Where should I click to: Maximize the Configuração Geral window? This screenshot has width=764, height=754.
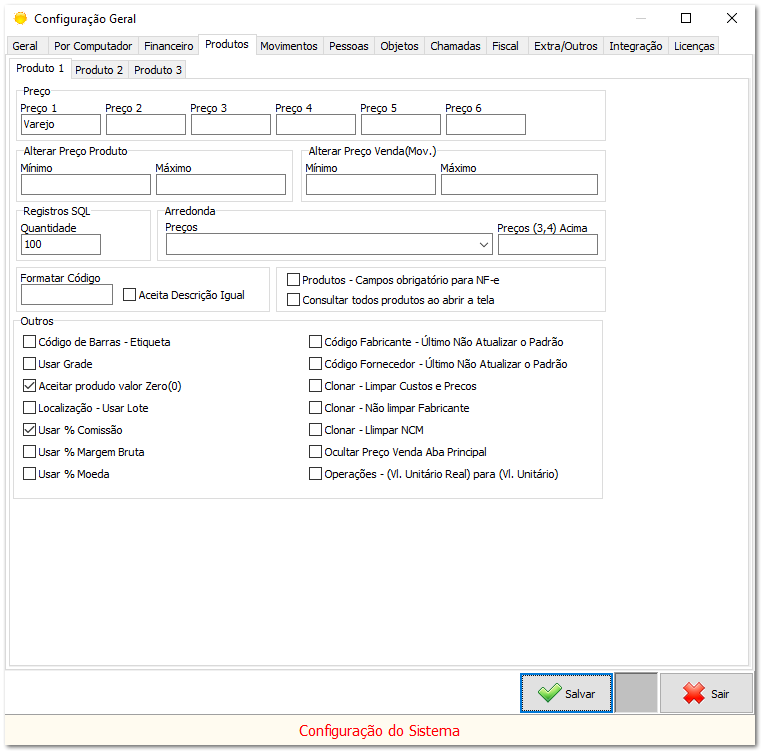pos(686,18)
